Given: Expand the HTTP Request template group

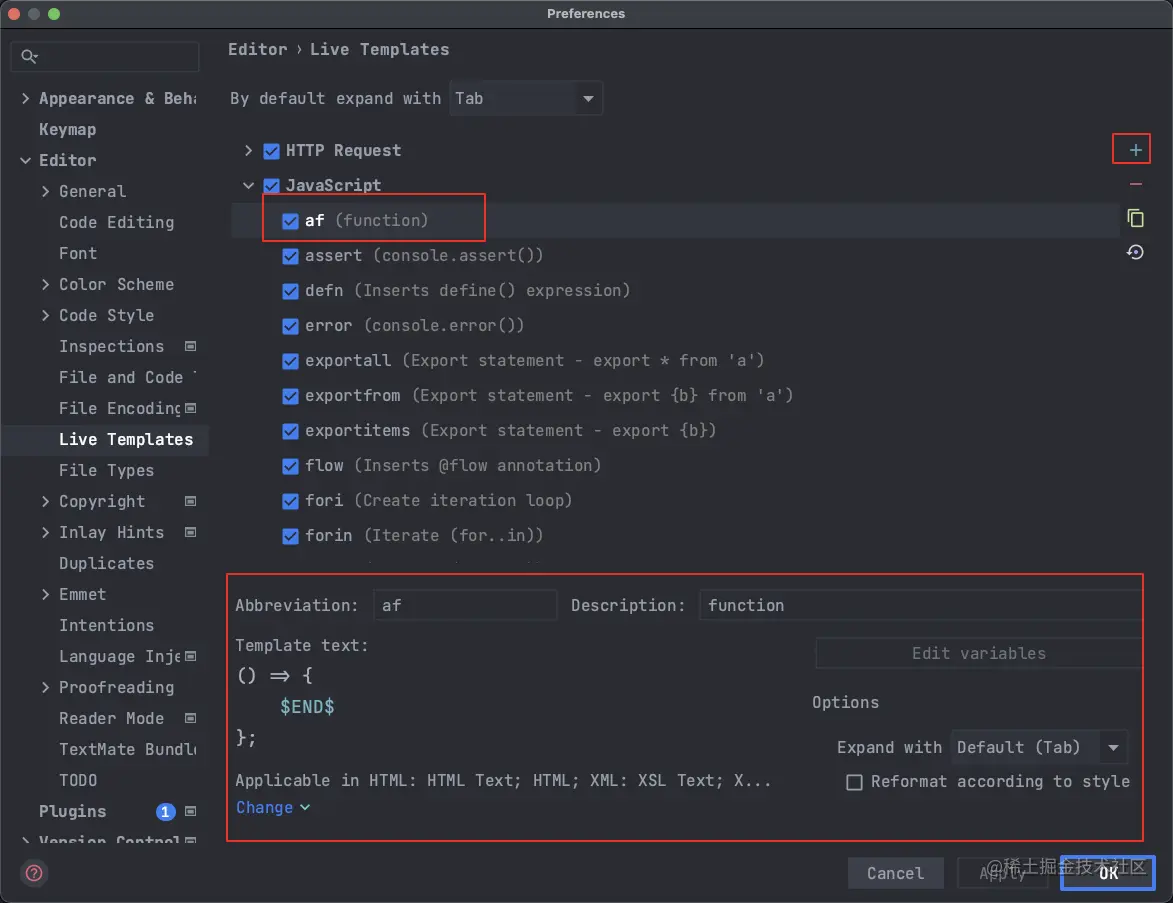Looking at the screenshot, I should tap(248, 150).
